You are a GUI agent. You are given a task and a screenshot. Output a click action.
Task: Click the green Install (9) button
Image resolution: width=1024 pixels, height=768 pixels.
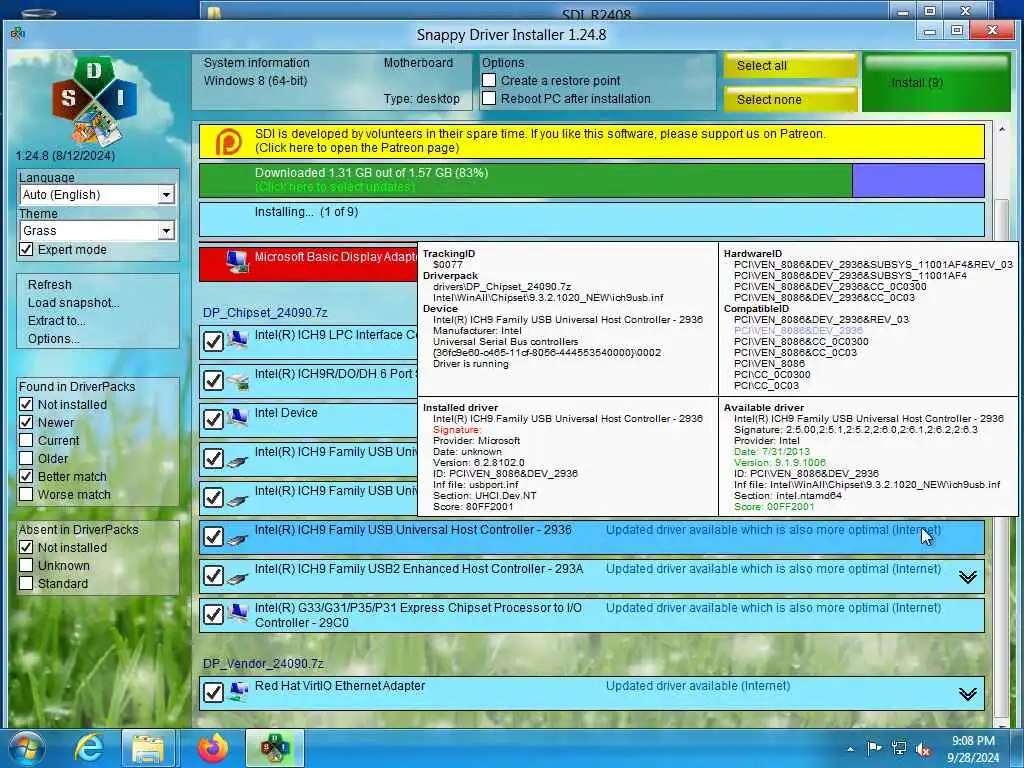[936, 82]
